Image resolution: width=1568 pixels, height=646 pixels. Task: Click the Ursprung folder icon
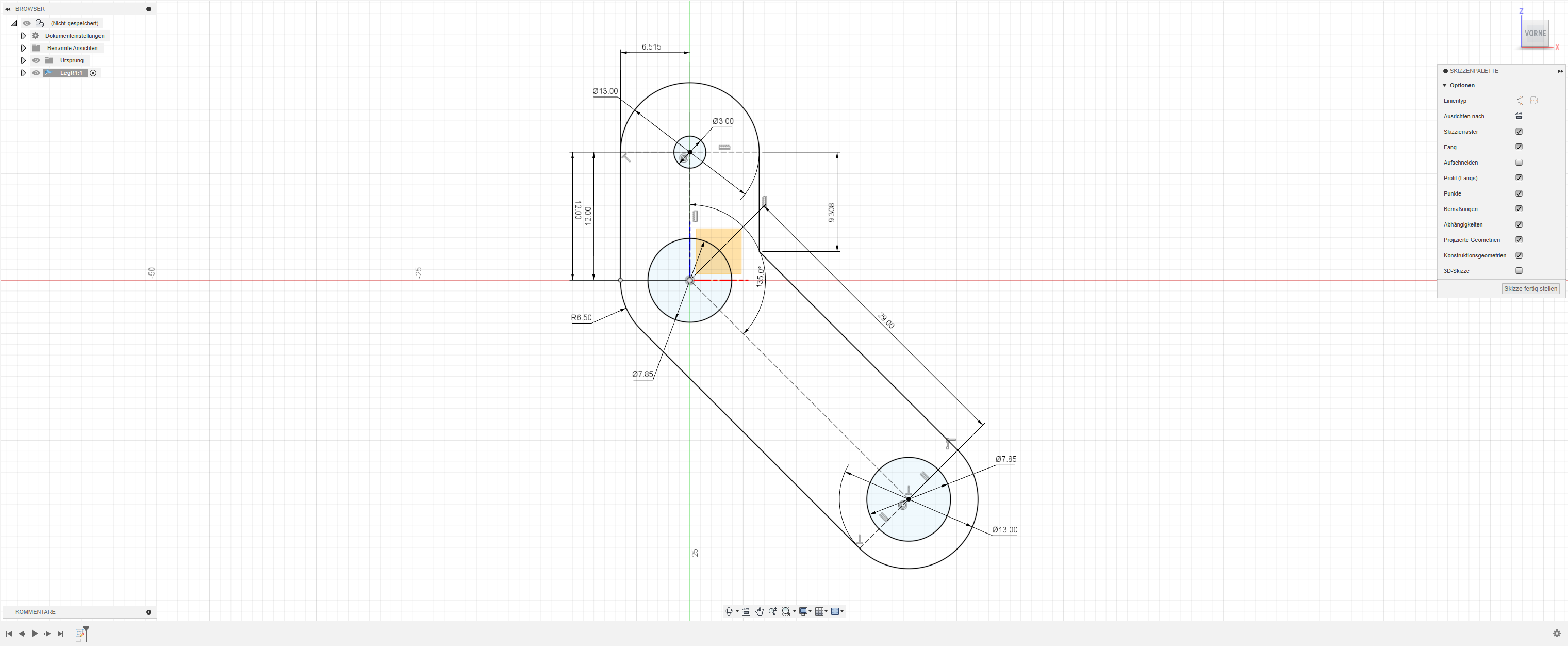pos(49,60)
